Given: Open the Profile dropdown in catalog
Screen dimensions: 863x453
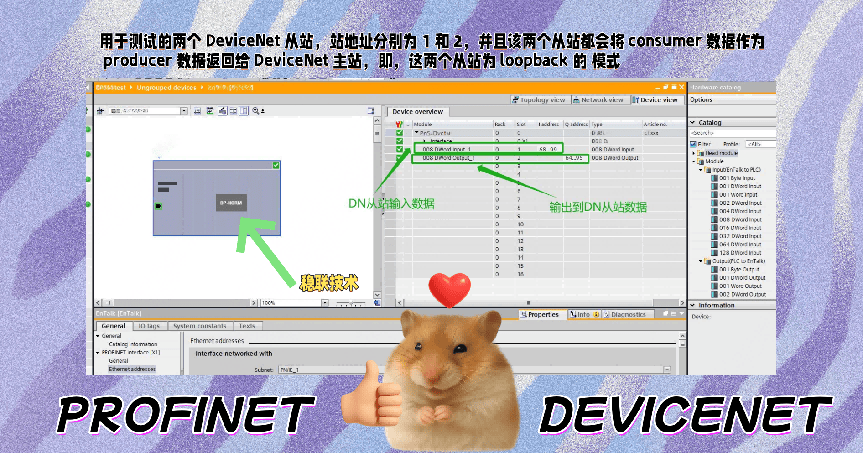Looking at the screenshot, I should (761, 144).
